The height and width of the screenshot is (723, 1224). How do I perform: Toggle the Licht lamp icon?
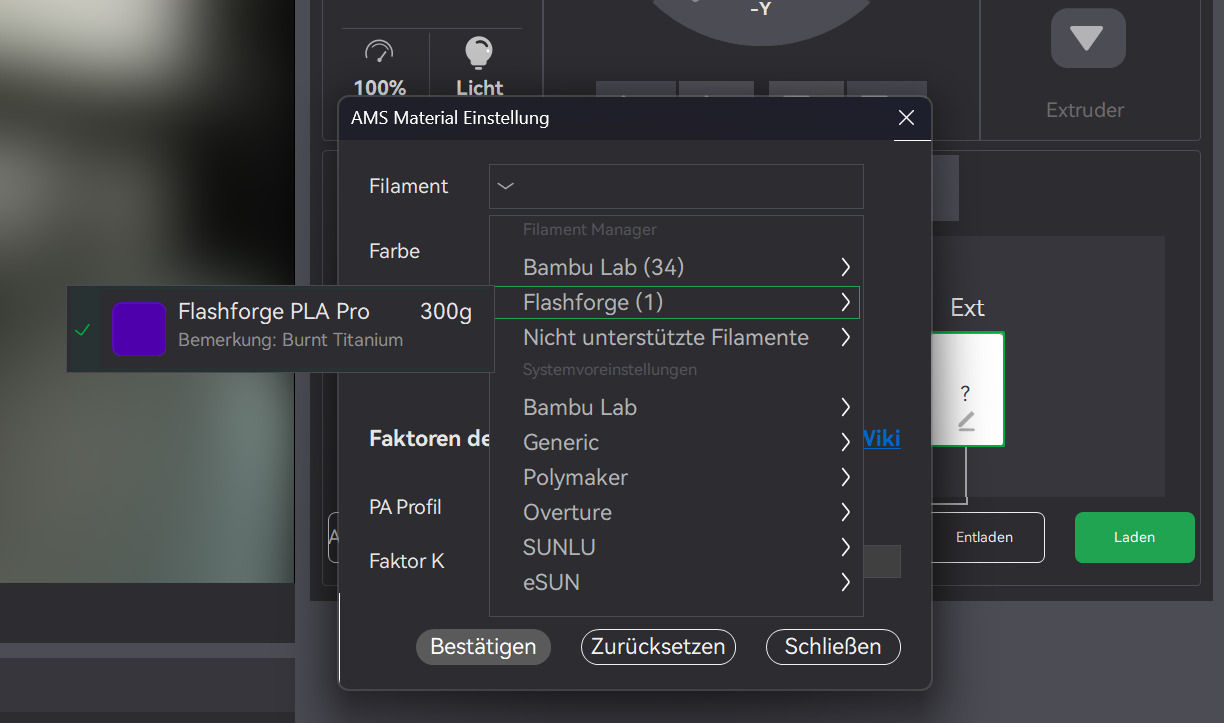coord(479,52)
